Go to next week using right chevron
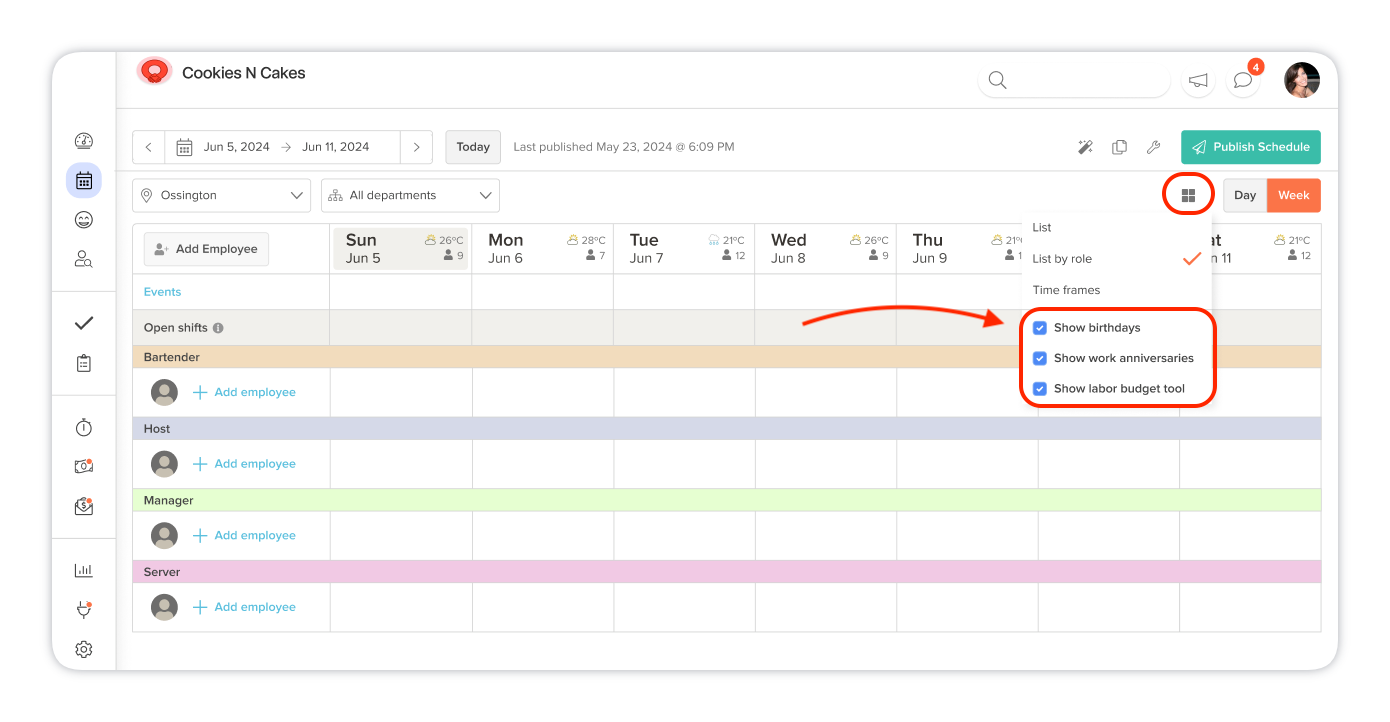Image resolution: width=1390 pixels, height=722 pixels. [x=416, y=147]
